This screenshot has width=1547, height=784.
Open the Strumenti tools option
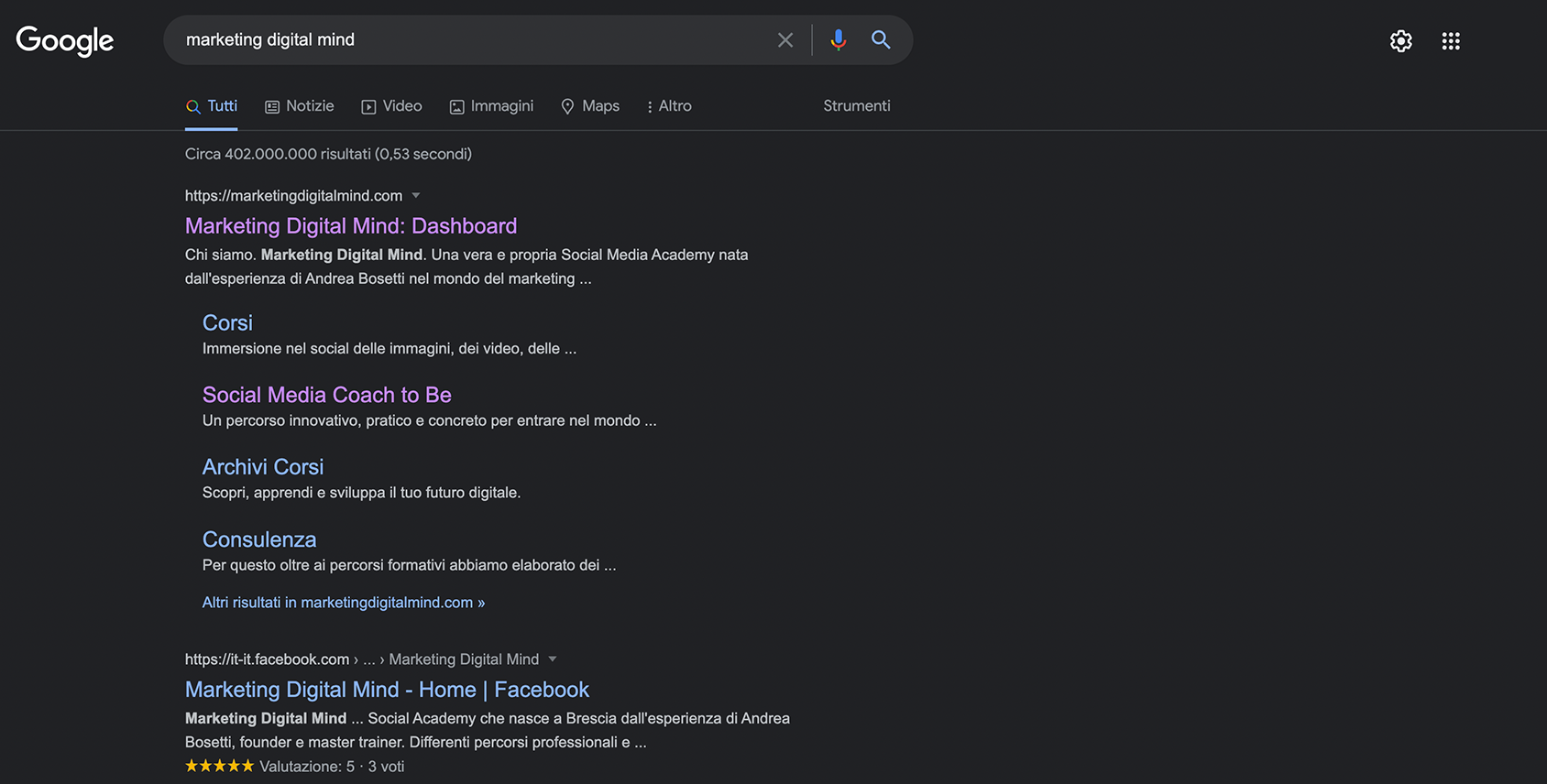857,106
